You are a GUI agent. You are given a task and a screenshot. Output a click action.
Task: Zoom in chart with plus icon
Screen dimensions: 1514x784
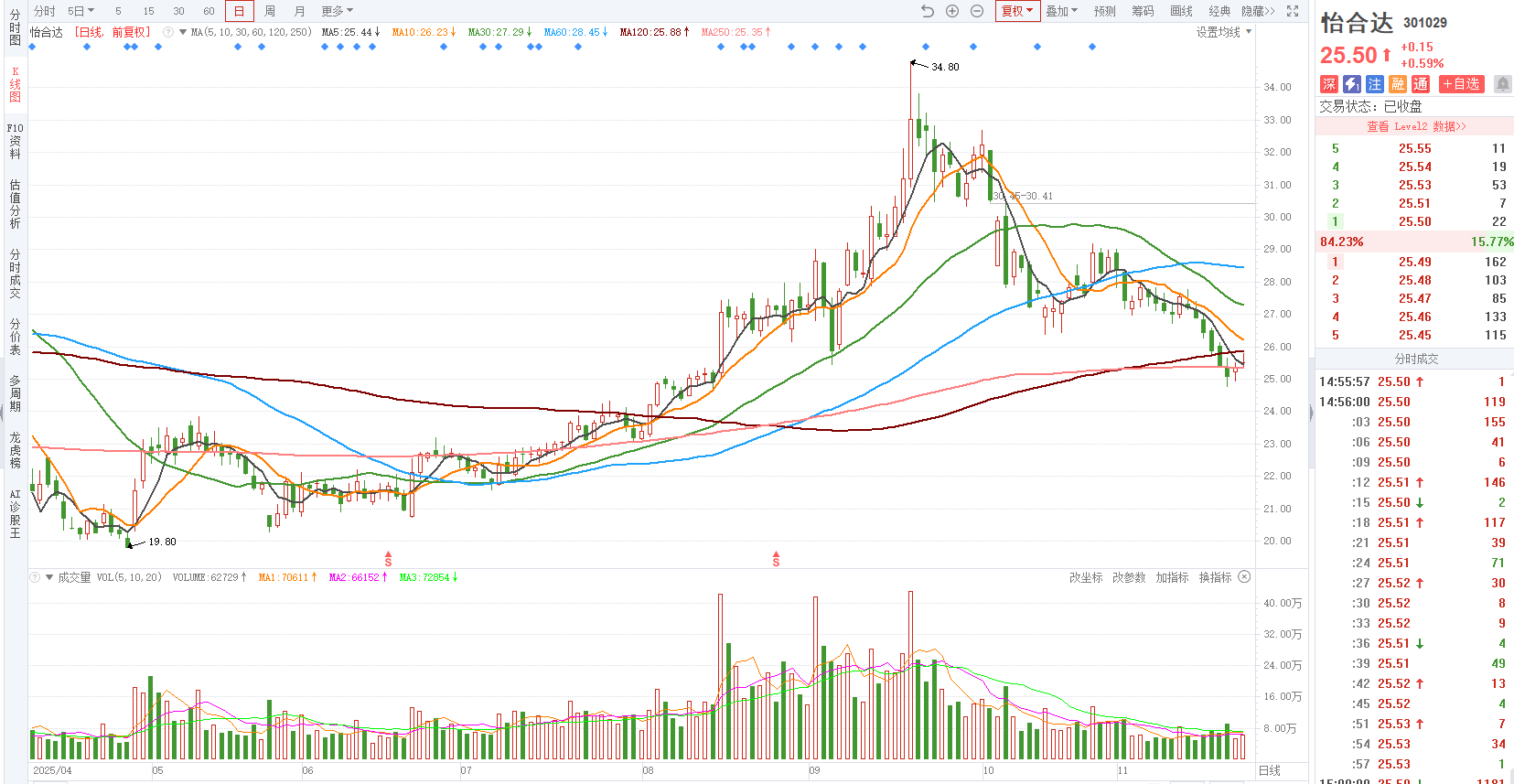[952, 11]
